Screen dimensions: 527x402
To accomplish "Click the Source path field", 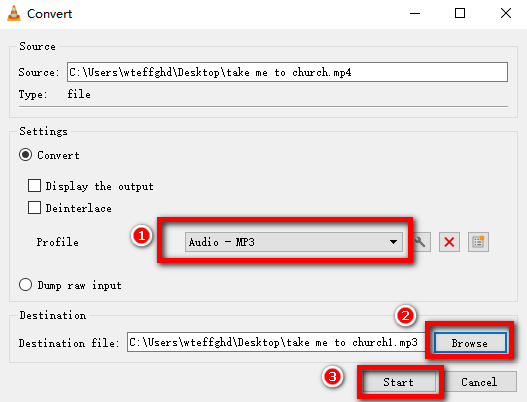I will (x=287, y=72).
